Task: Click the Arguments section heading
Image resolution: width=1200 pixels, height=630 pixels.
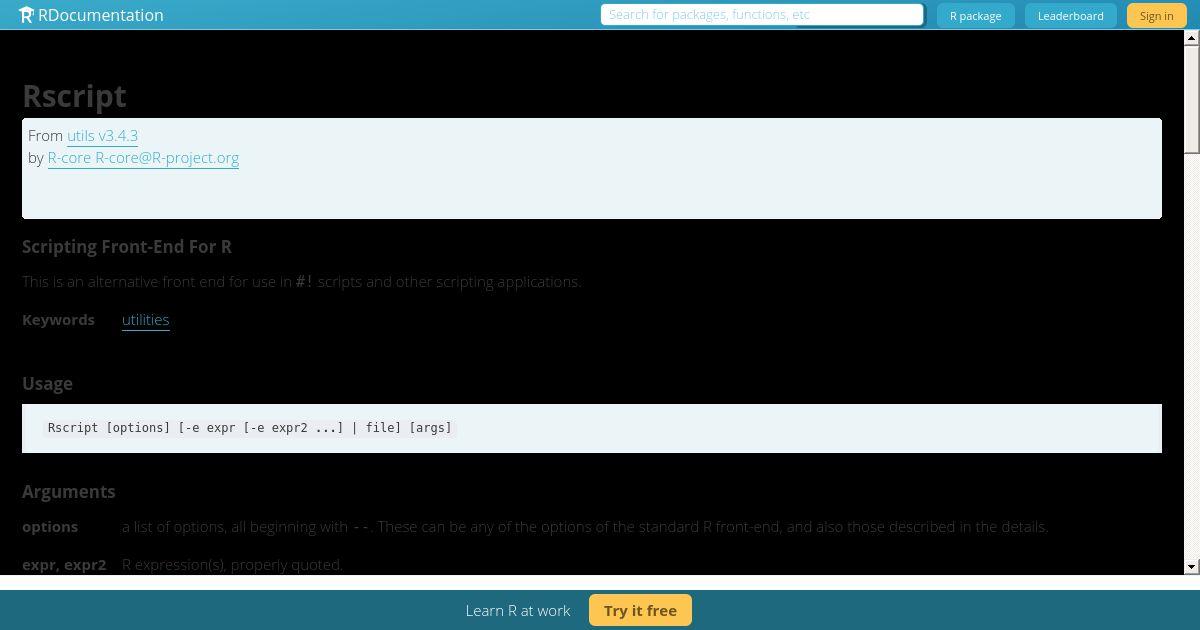Action: coord(69,492)
